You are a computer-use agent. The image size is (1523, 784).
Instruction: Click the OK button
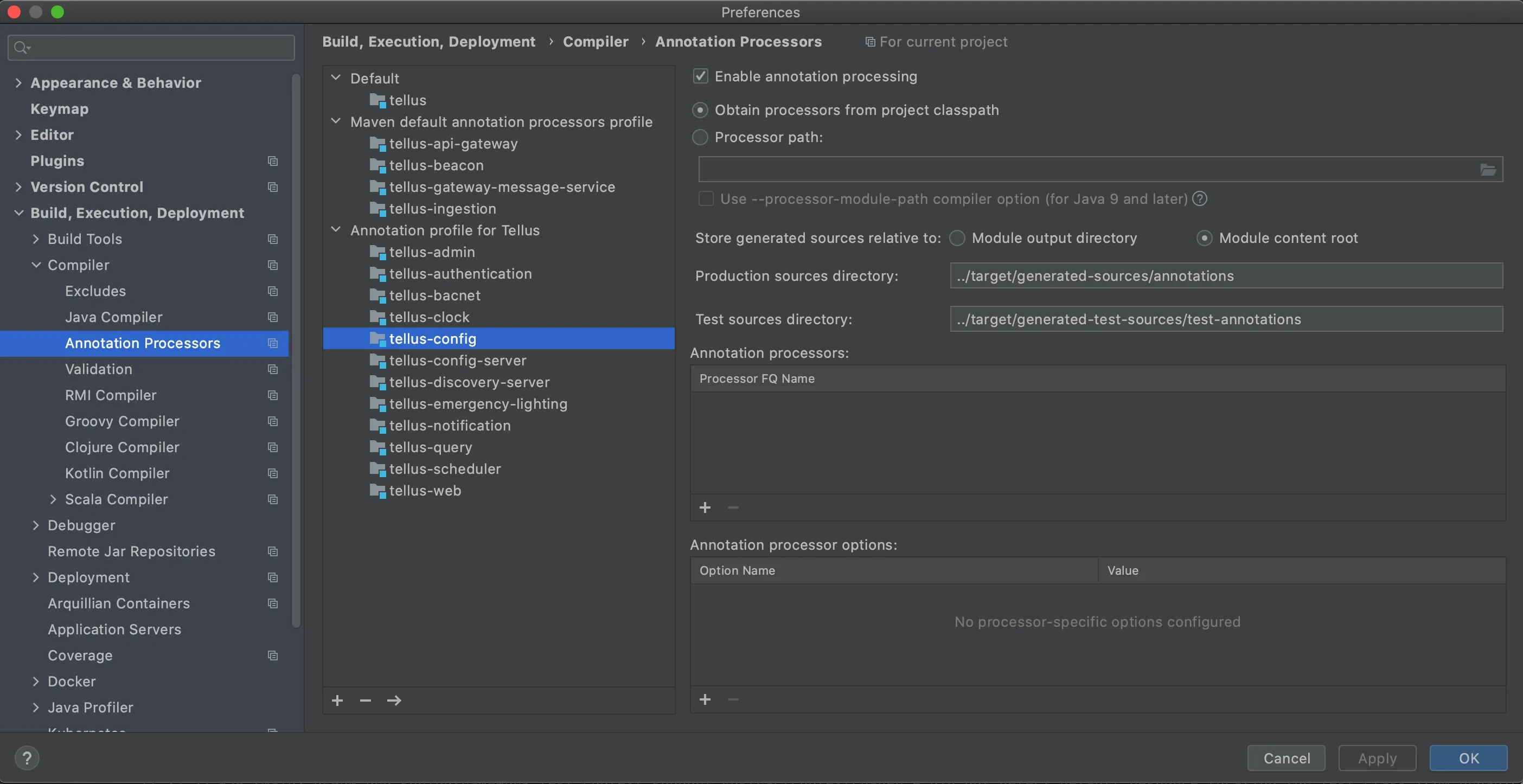point(1468,758)
